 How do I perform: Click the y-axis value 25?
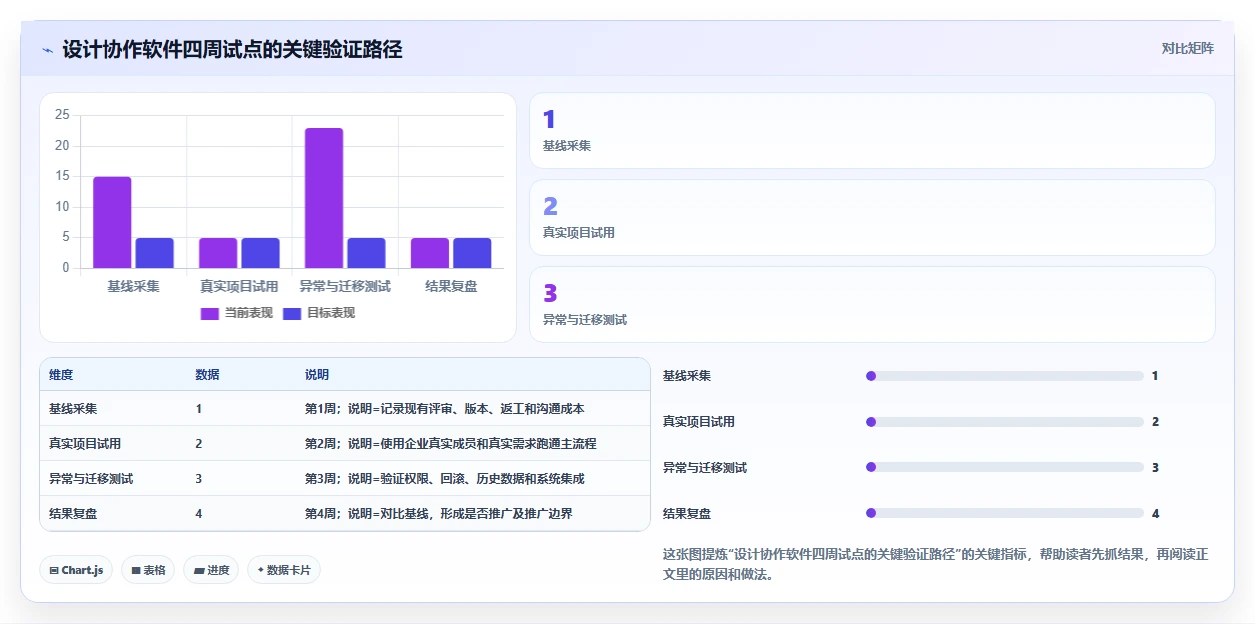click(62, 115)
